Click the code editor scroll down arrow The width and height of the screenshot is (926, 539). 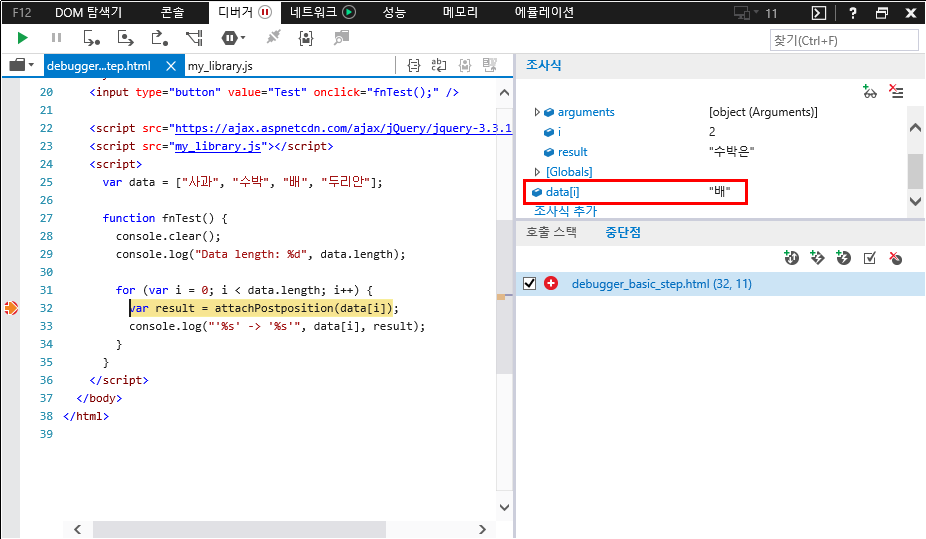click(504, 507)
